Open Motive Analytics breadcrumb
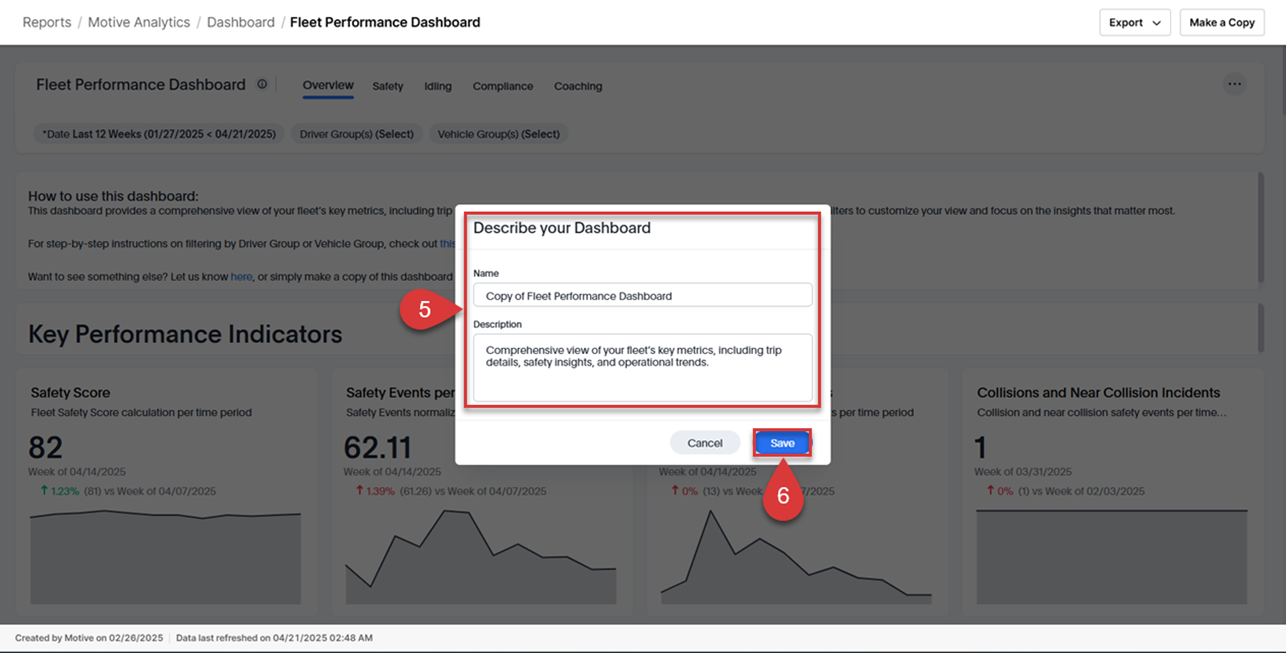Viewport: 1286px width, 653px height. point(139,22)
